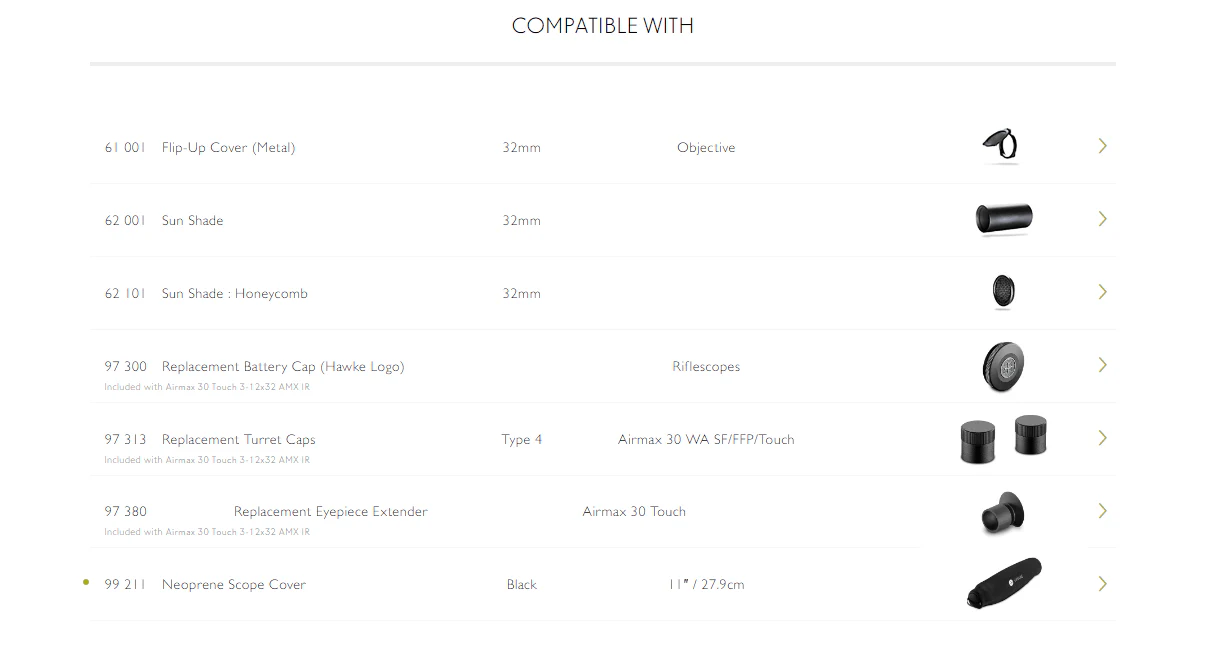Open the Sun Shade Honeycomb row arrow
Viewport: 1220px width, 650px height.
pos(1103,292)
